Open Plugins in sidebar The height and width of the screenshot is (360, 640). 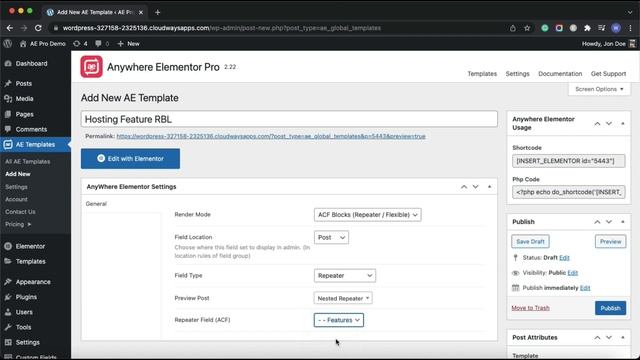pyautogui.click(x=26, y=297)
